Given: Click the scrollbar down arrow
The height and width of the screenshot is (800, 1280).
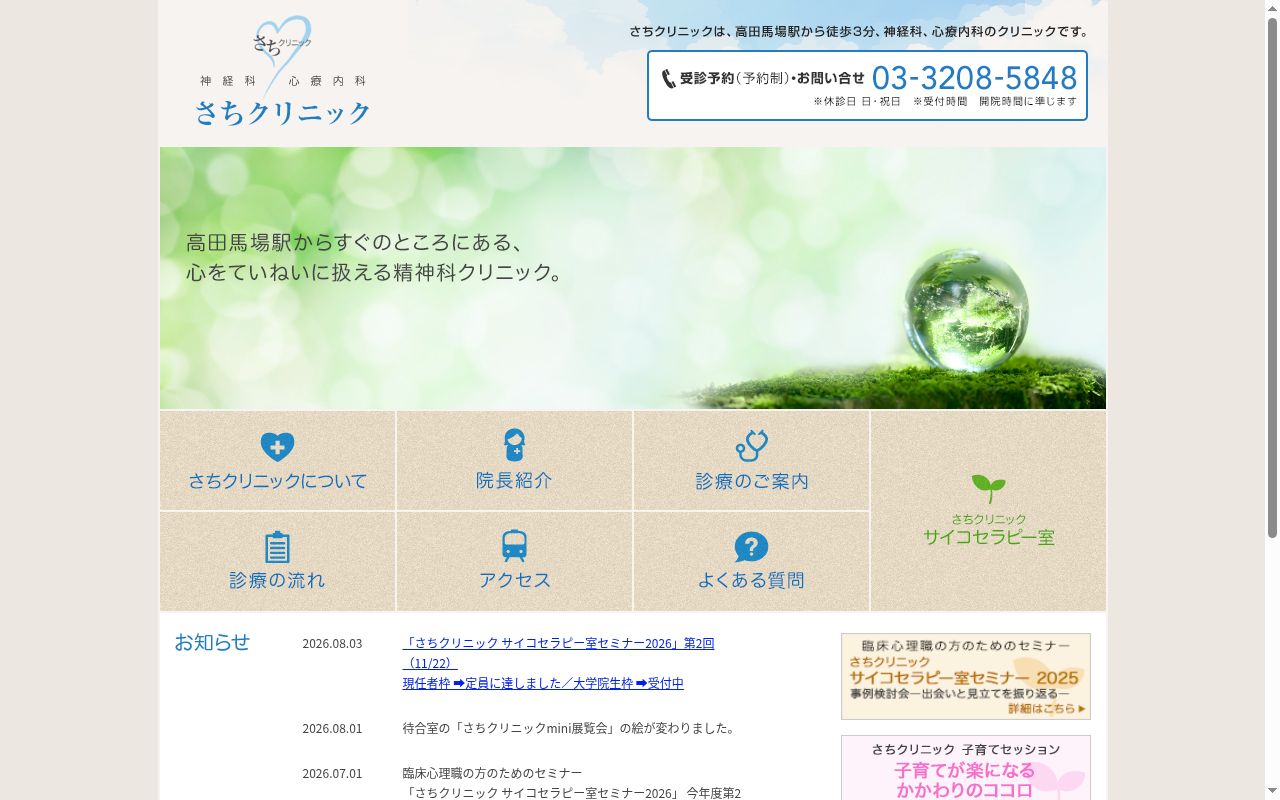Looking at the screenshot, I should coord(1272,792).
